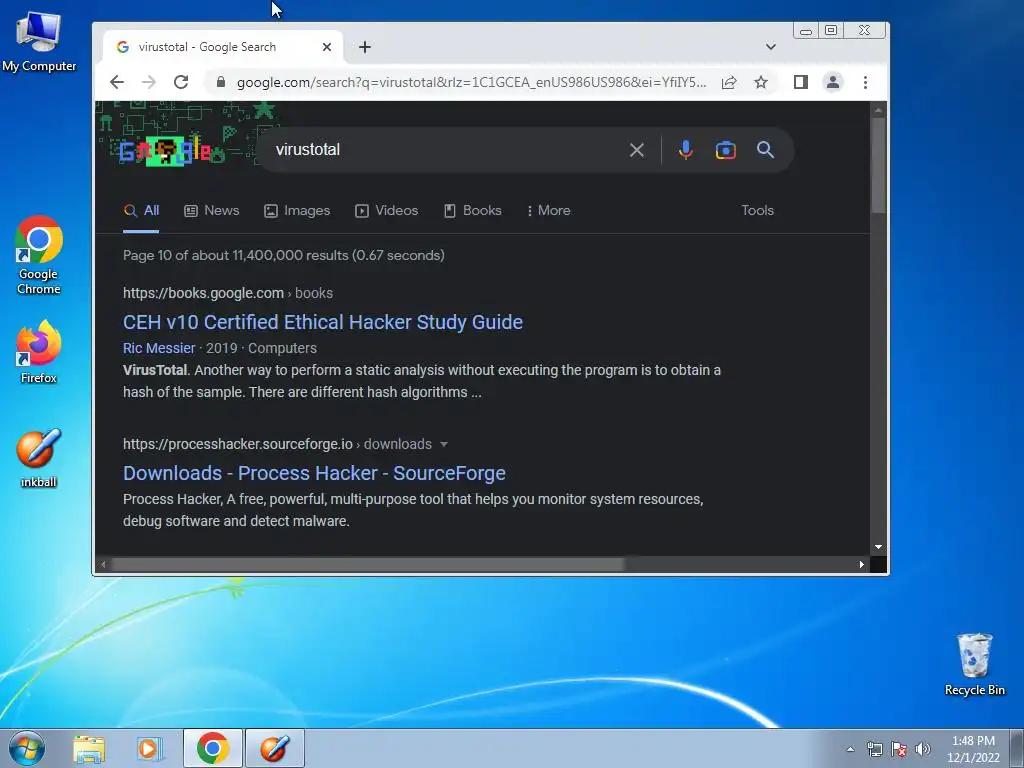This screenshot has width=1024, height=768.
Task: Click into the virustotal search field
Action: [444, 150]
